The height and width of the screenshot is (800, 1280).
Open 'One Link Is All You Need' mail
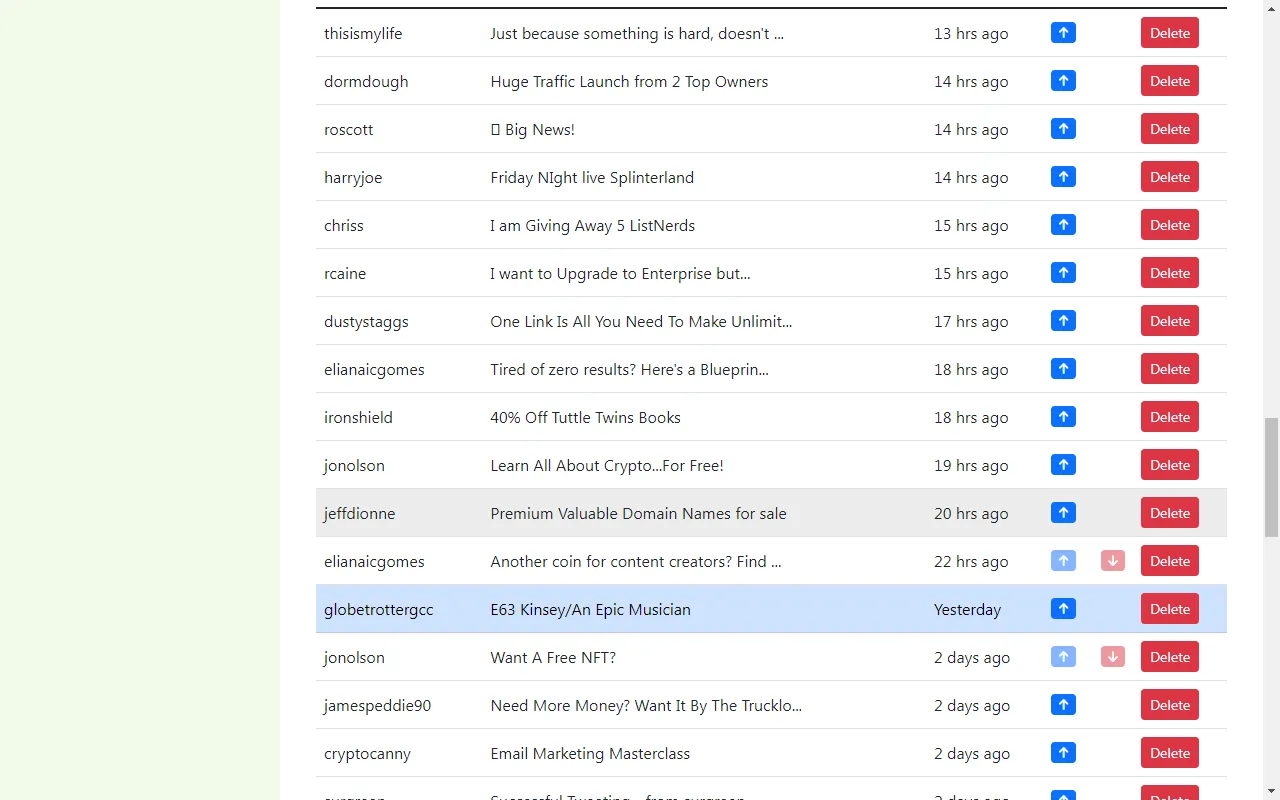pos(640,322)
